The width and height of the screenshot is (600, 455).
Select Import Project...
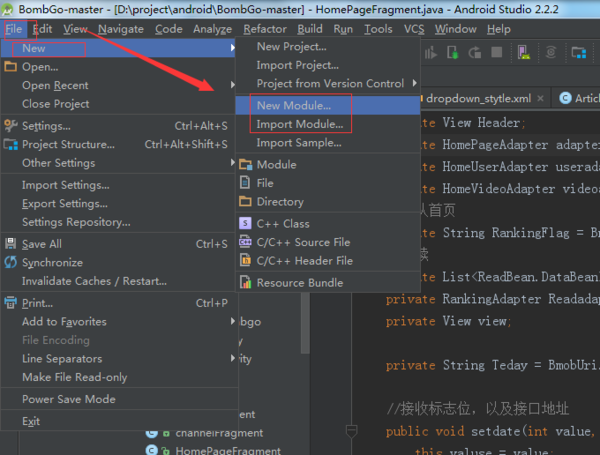(x=328, y=65)
